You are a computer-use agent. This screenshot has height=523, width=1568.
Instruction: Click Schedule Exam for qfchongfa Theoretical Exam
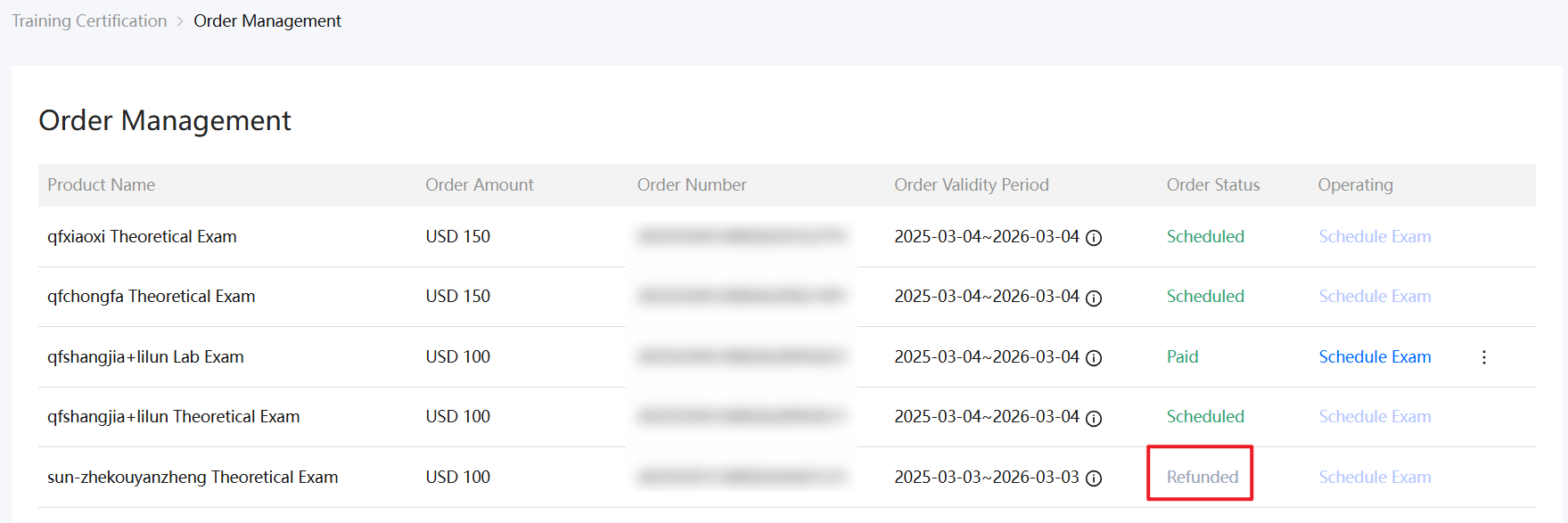point(1375,297)
